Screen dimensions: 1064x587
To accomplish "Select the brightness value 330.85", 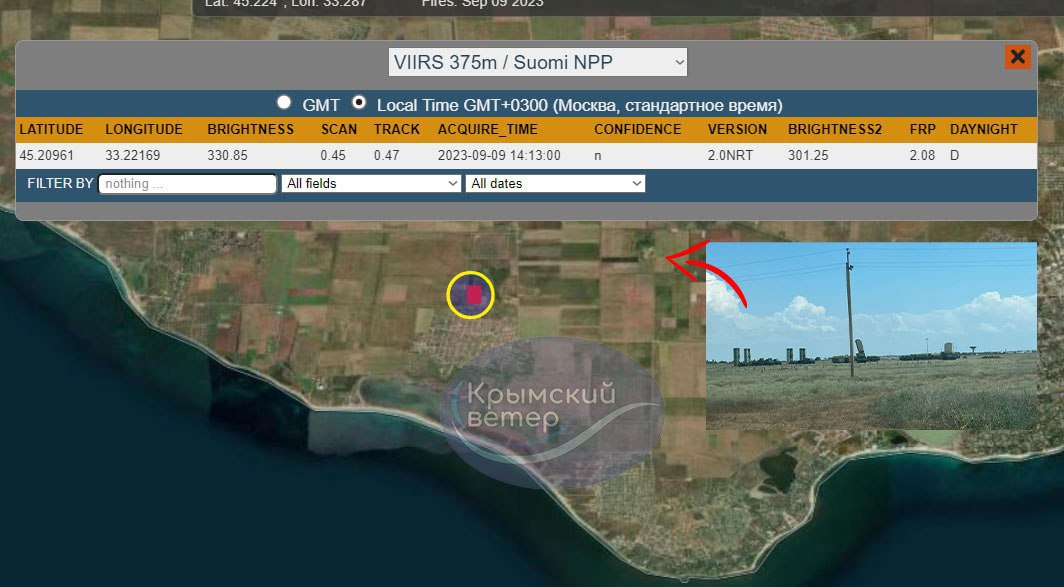I will click(x=227, y=155).
